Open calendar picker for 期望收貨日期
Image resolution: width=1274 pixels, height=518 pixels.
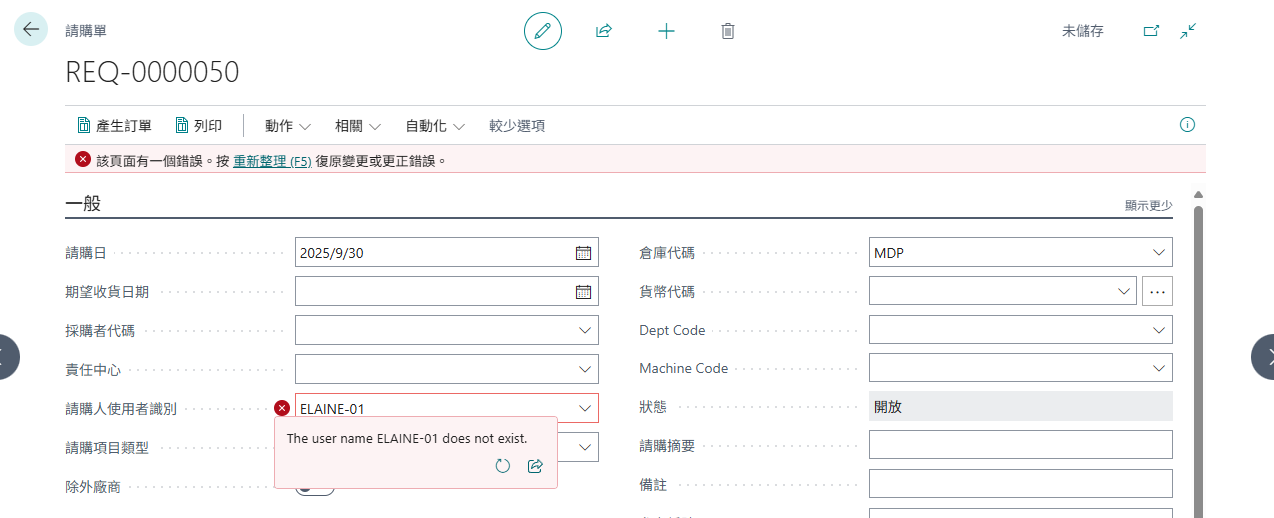pyautogui.click(x=584, y=292)
